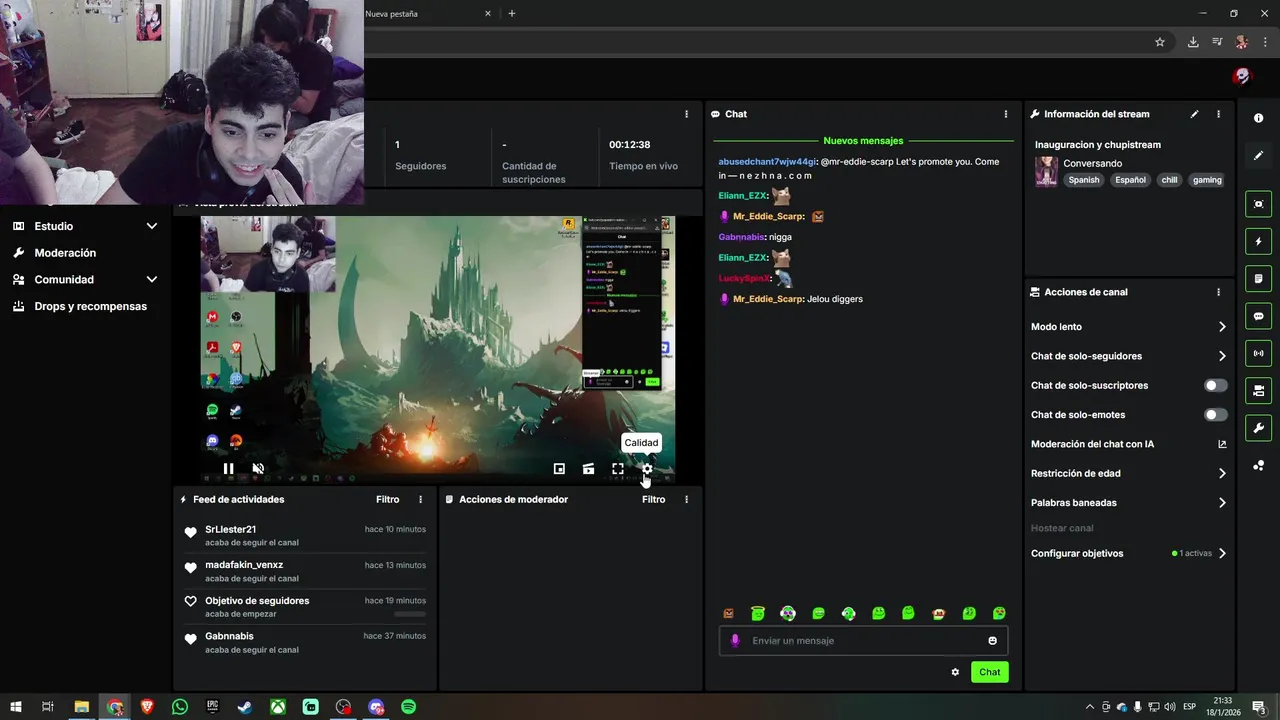Click purple microphone badge in chat input
This screenshot has height=720, width=1280.
735,641
